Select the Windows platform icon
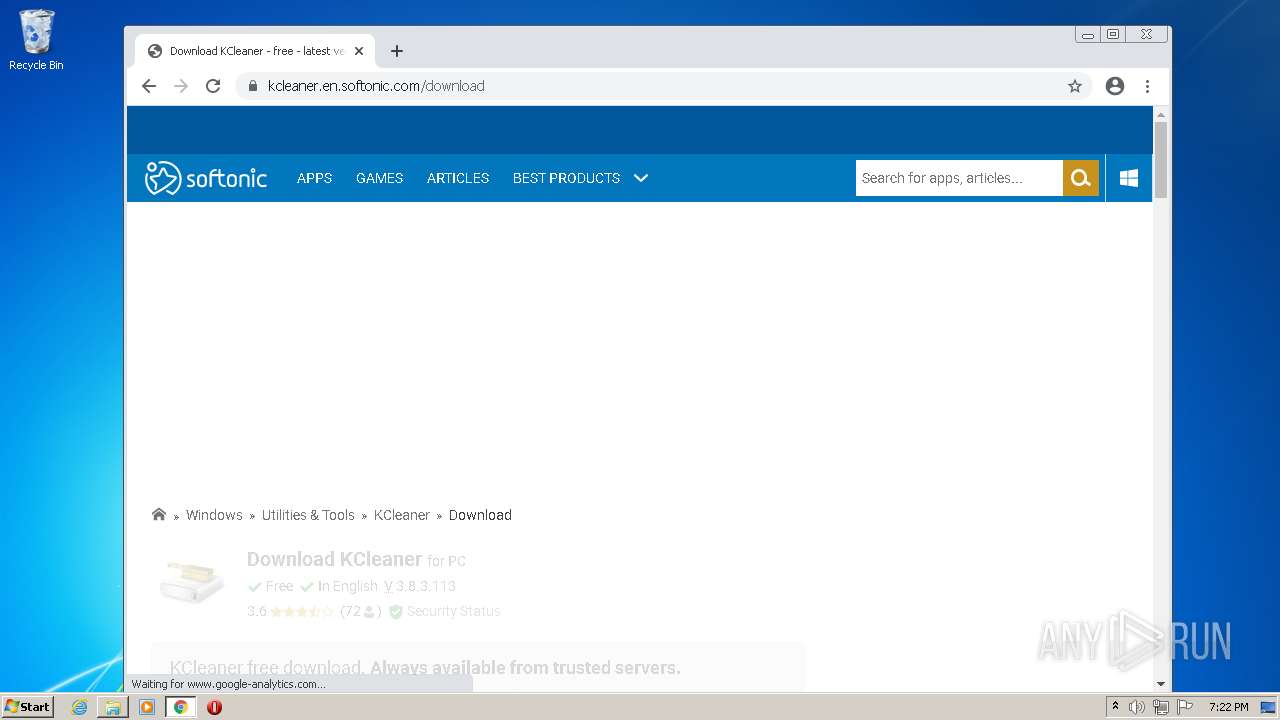This screenshot has height=720, width=1280. point(1129,178)
